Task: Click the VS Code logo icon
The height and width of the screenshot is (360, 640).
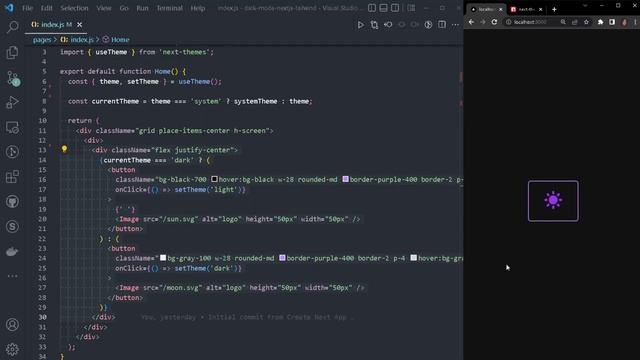Action: [9, 8]
